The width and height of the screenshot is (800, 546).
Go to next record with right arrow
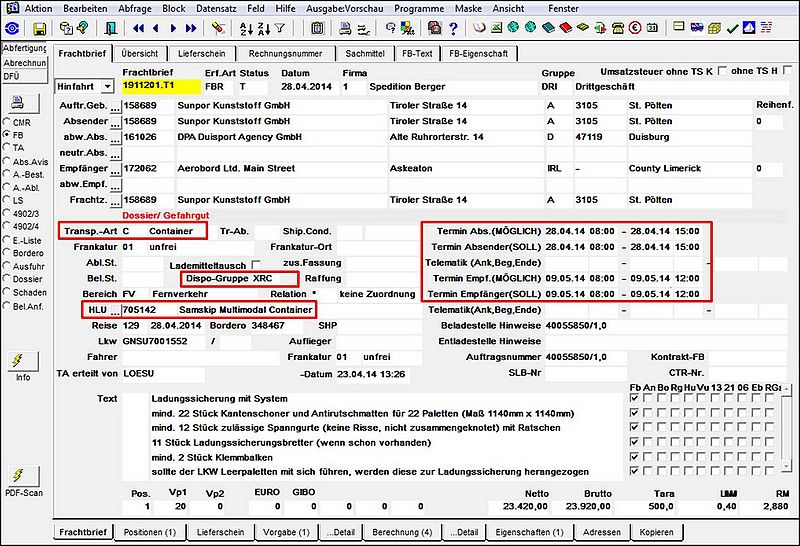click(x=173, y=29)
